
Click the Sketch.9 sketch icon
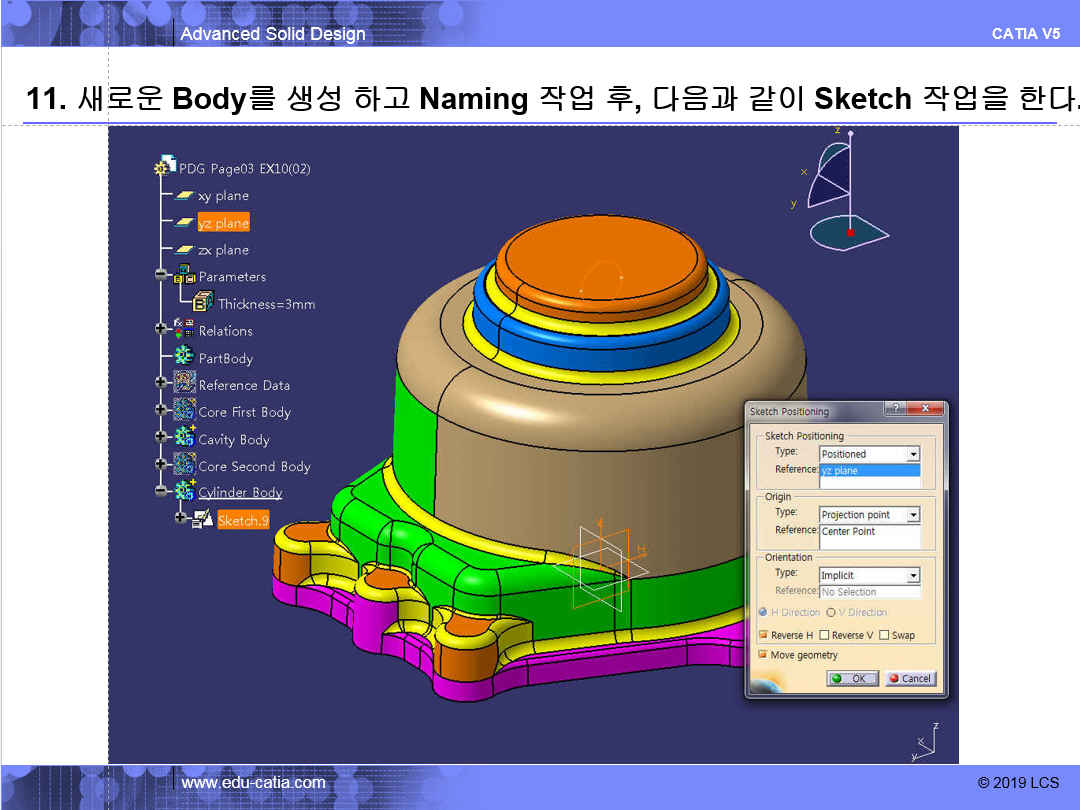click(203, 519)
